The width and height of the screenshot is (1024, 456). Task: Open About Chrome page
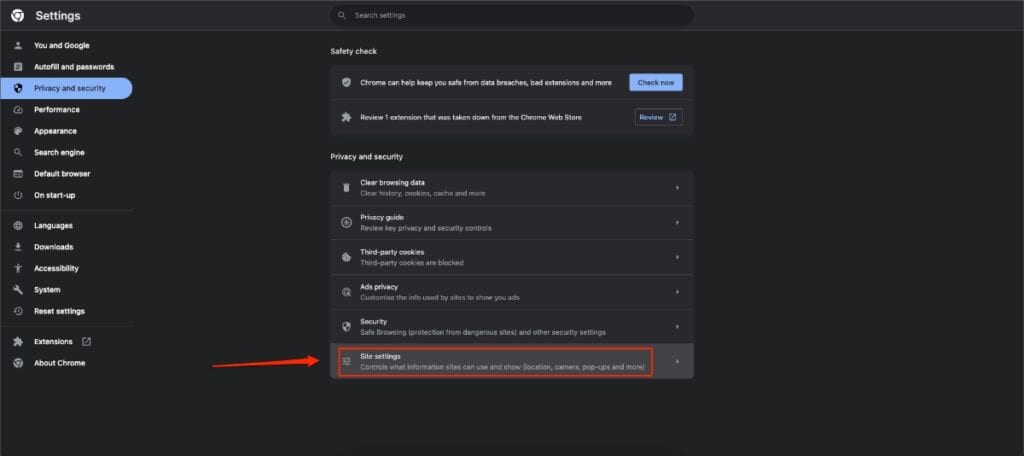(x=59, y=363)
